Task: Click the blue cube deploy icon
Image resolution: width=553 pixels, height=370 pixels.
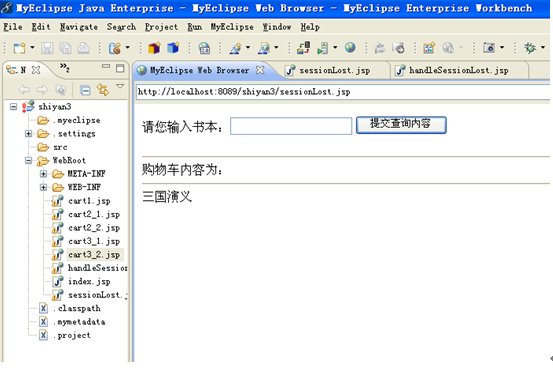Action: pyautogui.click(x=173, y=48)
